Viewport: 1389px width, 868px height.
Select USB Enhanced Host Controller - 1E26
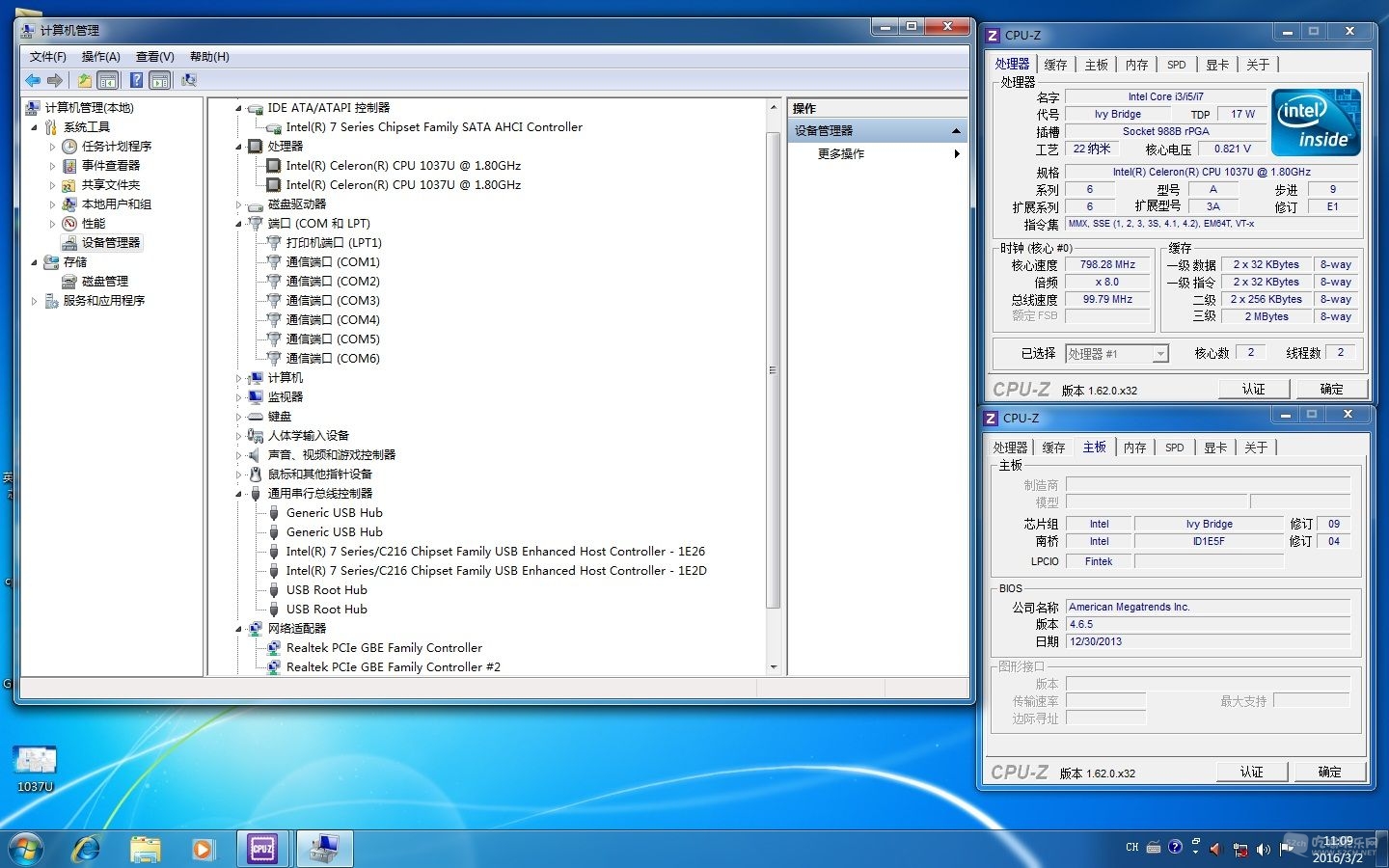495,552
